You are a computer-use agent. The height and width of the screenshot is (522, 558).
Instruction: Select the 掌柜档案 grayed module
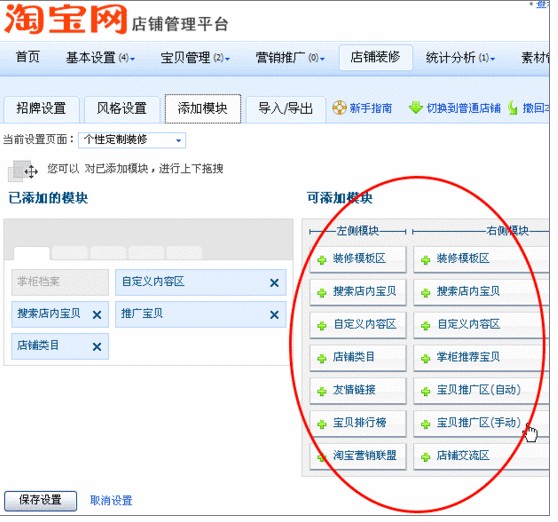60,282
